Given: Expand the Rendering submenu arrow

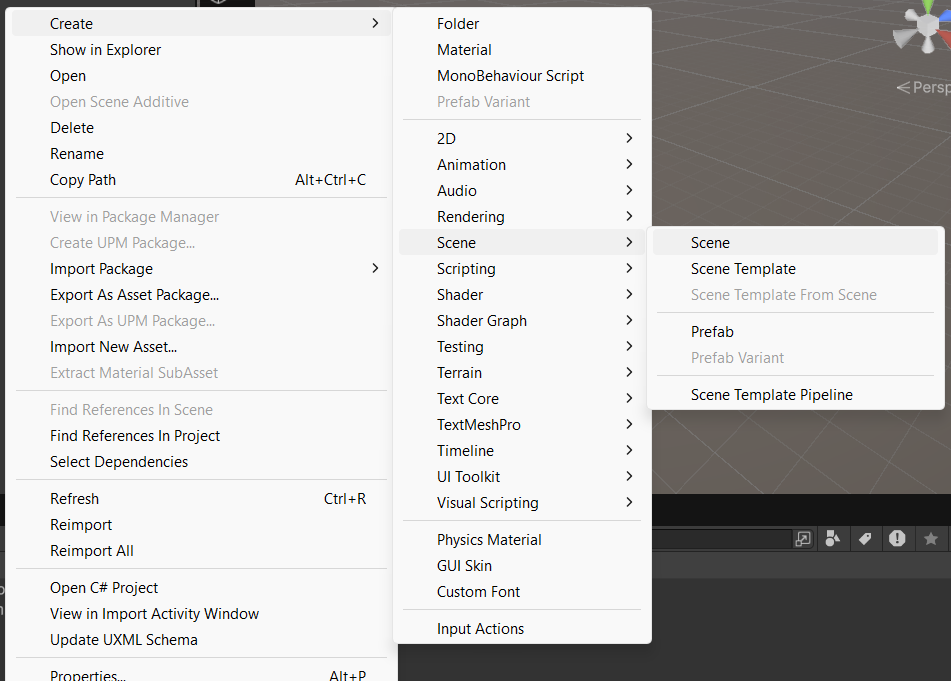Looking at the screenshot, I should (x=629, y=216).
